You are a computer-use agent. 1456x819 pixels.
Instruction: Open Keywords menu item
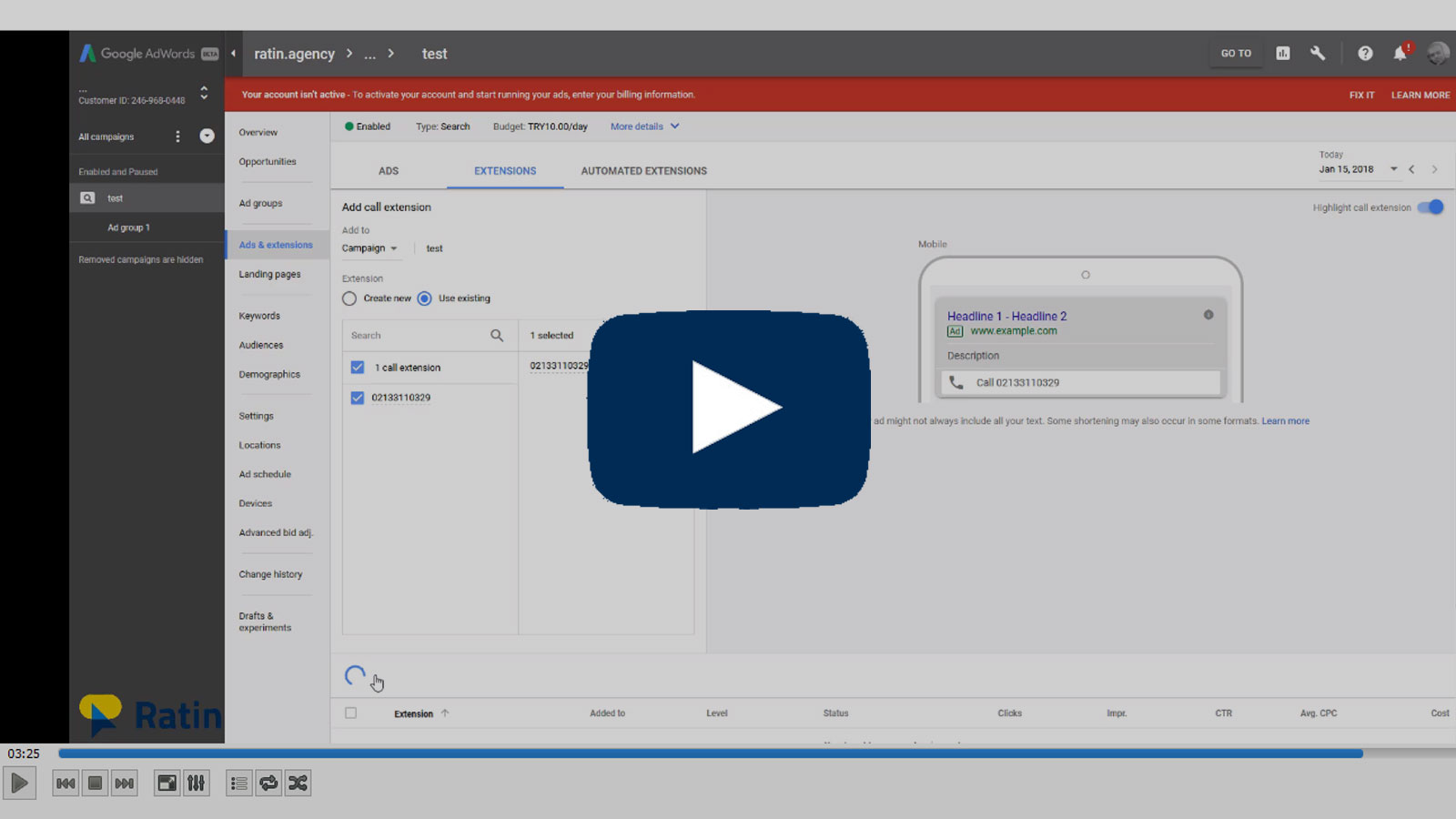(x=259, y=316)
